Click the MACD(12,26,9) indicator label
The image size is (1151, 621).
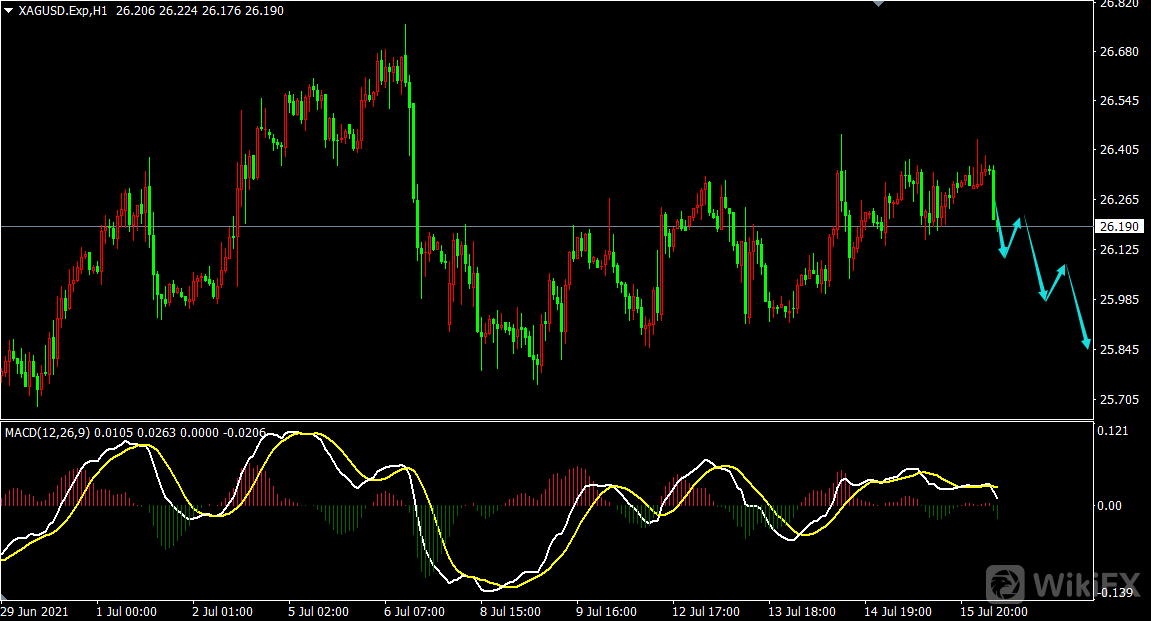tap(47, 432)
